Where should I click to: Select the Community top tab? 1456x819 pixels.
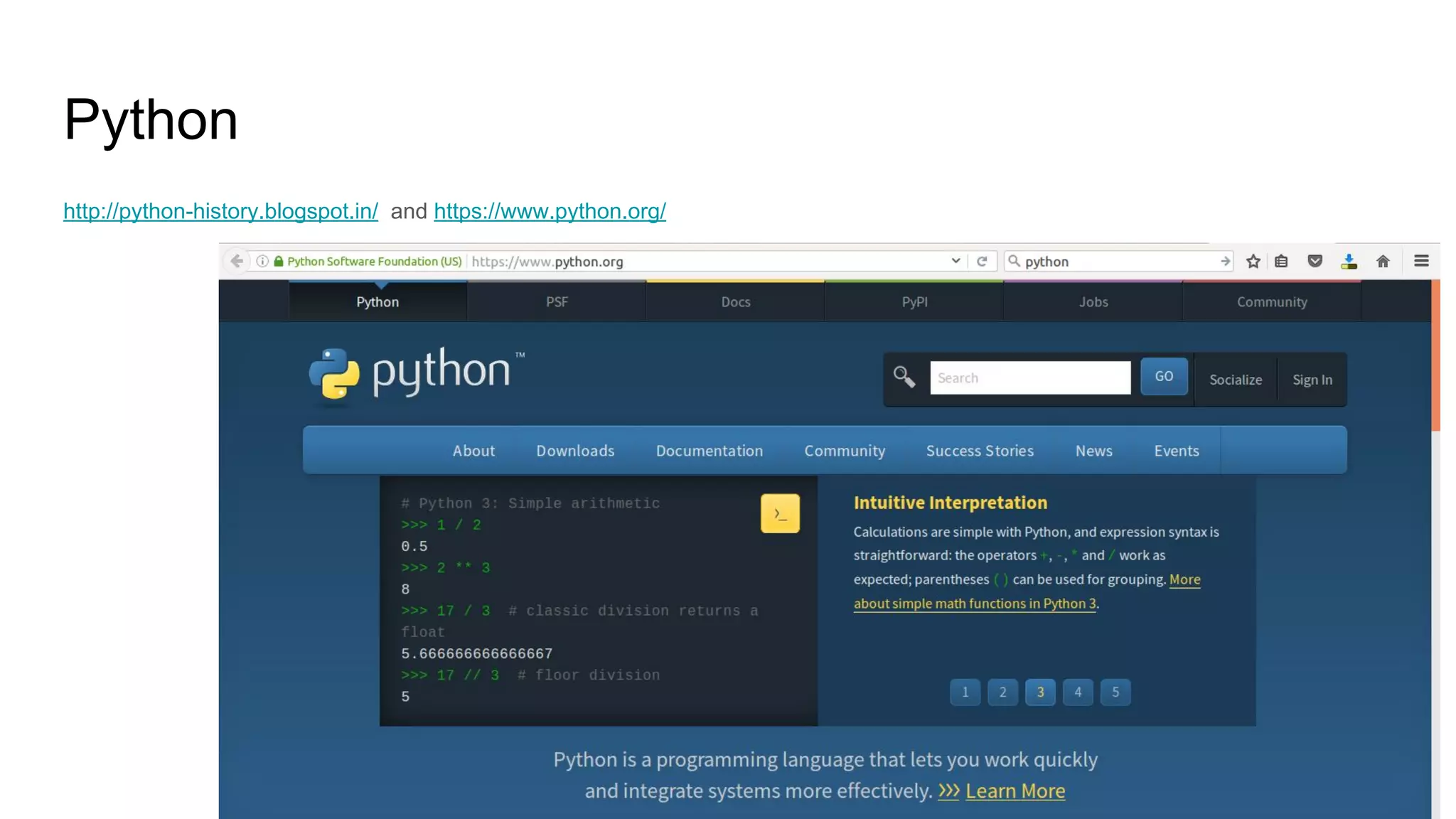click(1272, 302)
